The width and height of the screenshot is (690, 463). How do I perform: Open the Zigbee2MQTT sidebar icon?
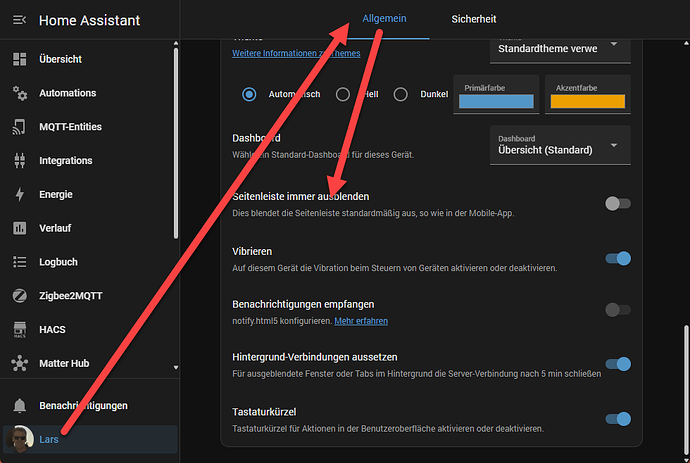point(20,296)
